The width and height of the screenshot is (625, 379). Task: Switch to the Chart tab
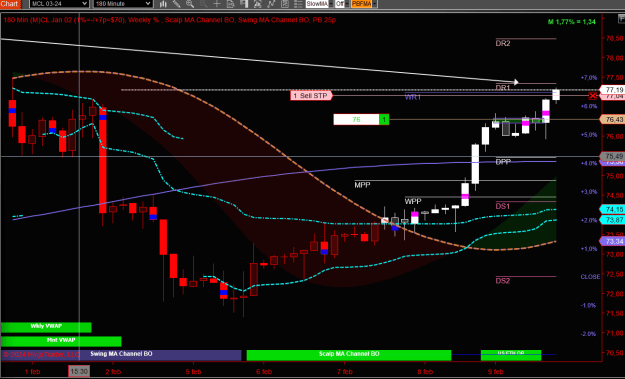pyautogui.click(x=10, y=4)
